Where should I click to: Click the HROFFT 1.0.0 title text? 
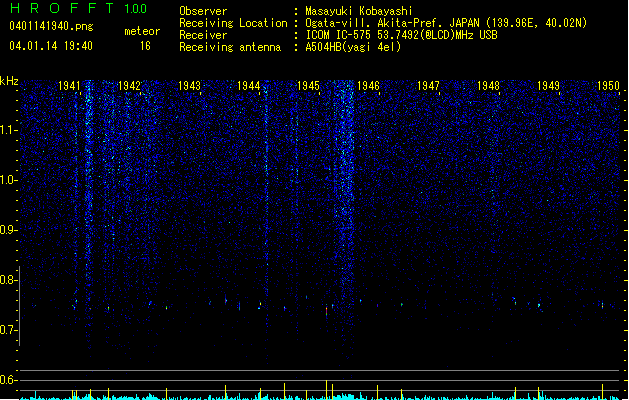[x=79, y=8]
